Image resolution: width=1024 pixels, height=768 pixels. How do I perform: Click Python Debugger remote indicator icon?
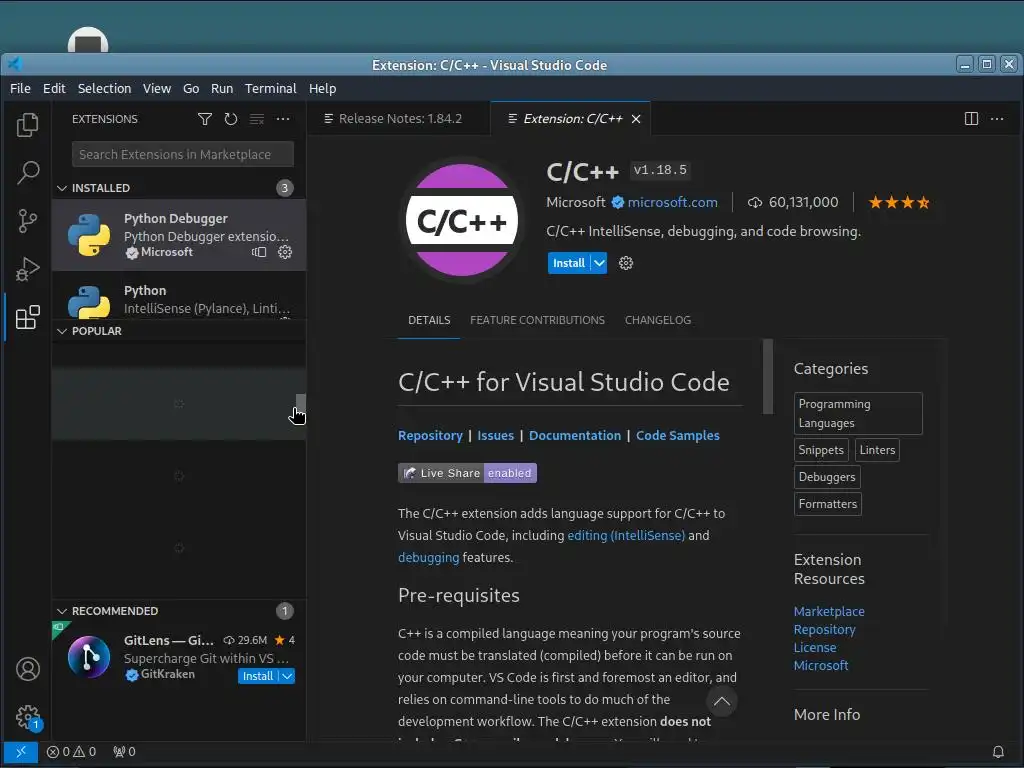(x=259, y=252)
